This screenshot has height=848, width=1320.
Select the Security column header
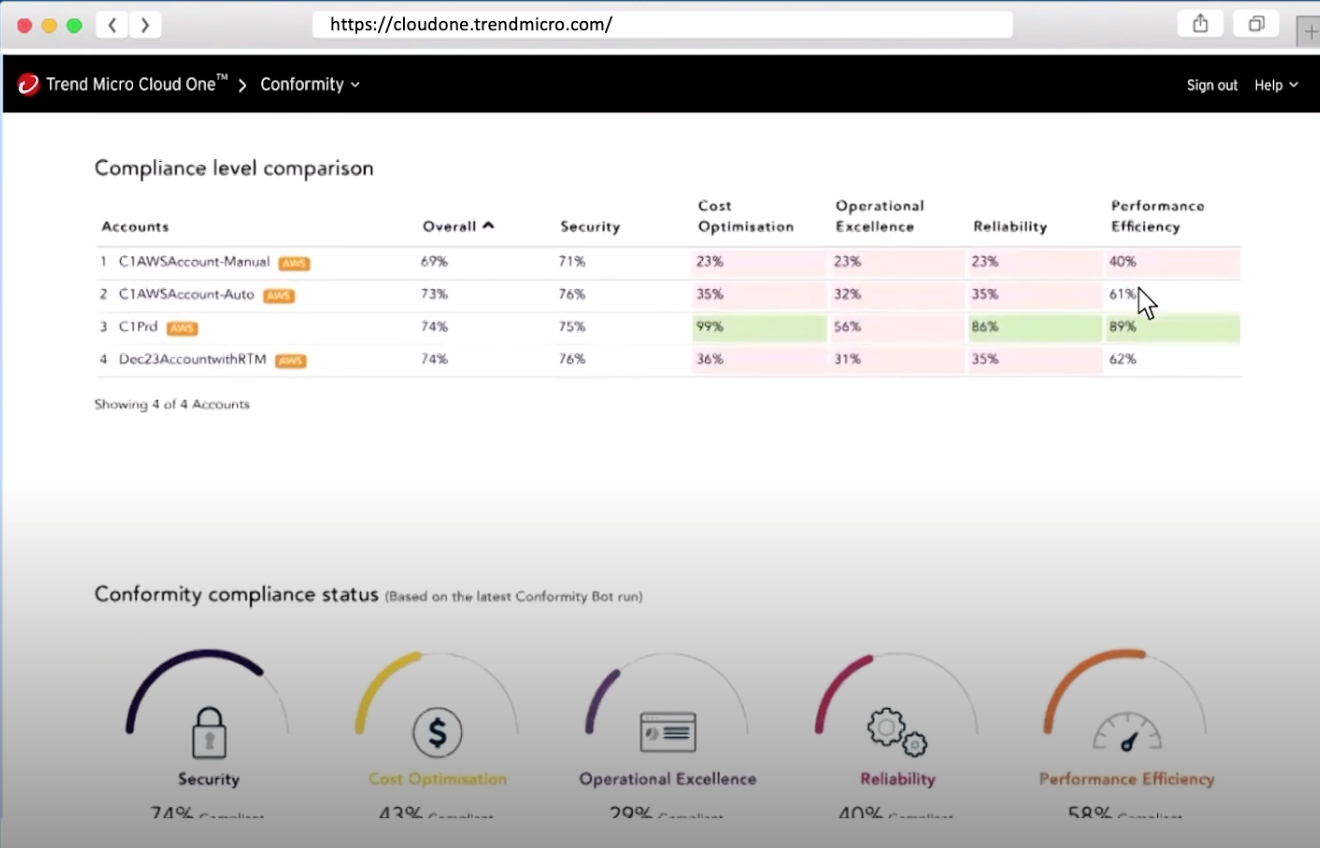pos(589,226)
